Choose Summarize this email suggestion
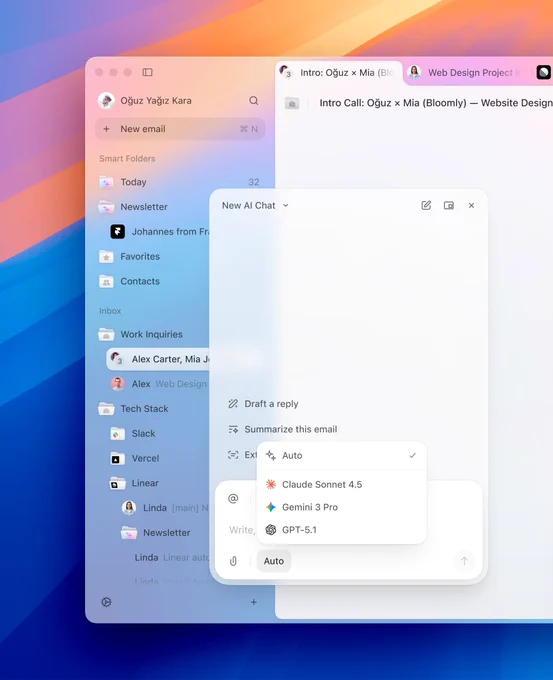This screenshot has height=680, width=553. 283,429
